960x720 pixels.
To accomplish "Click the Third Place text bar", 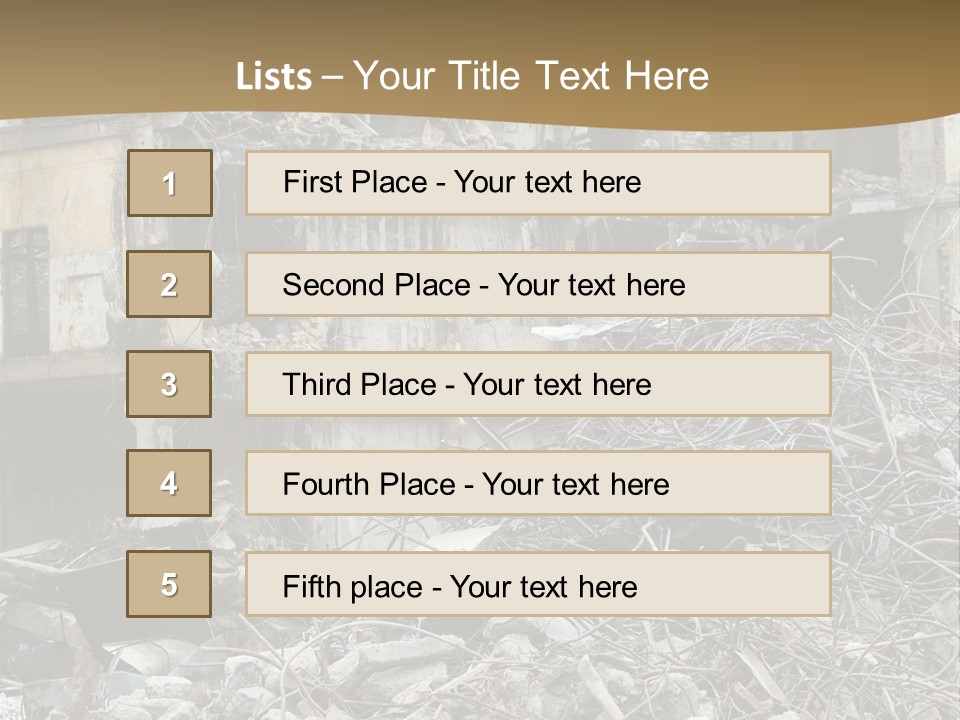I will click(538, 384).
